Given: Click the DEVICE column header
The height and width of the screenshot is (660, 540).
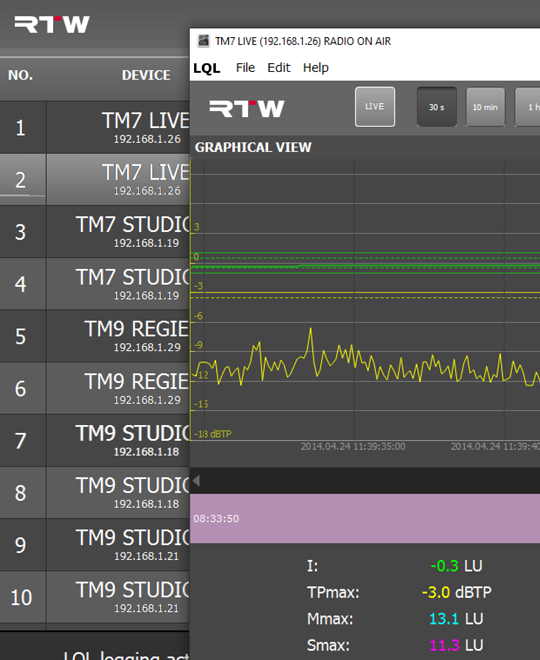Looking at the screenshot, I should click(x=146, y=75).
